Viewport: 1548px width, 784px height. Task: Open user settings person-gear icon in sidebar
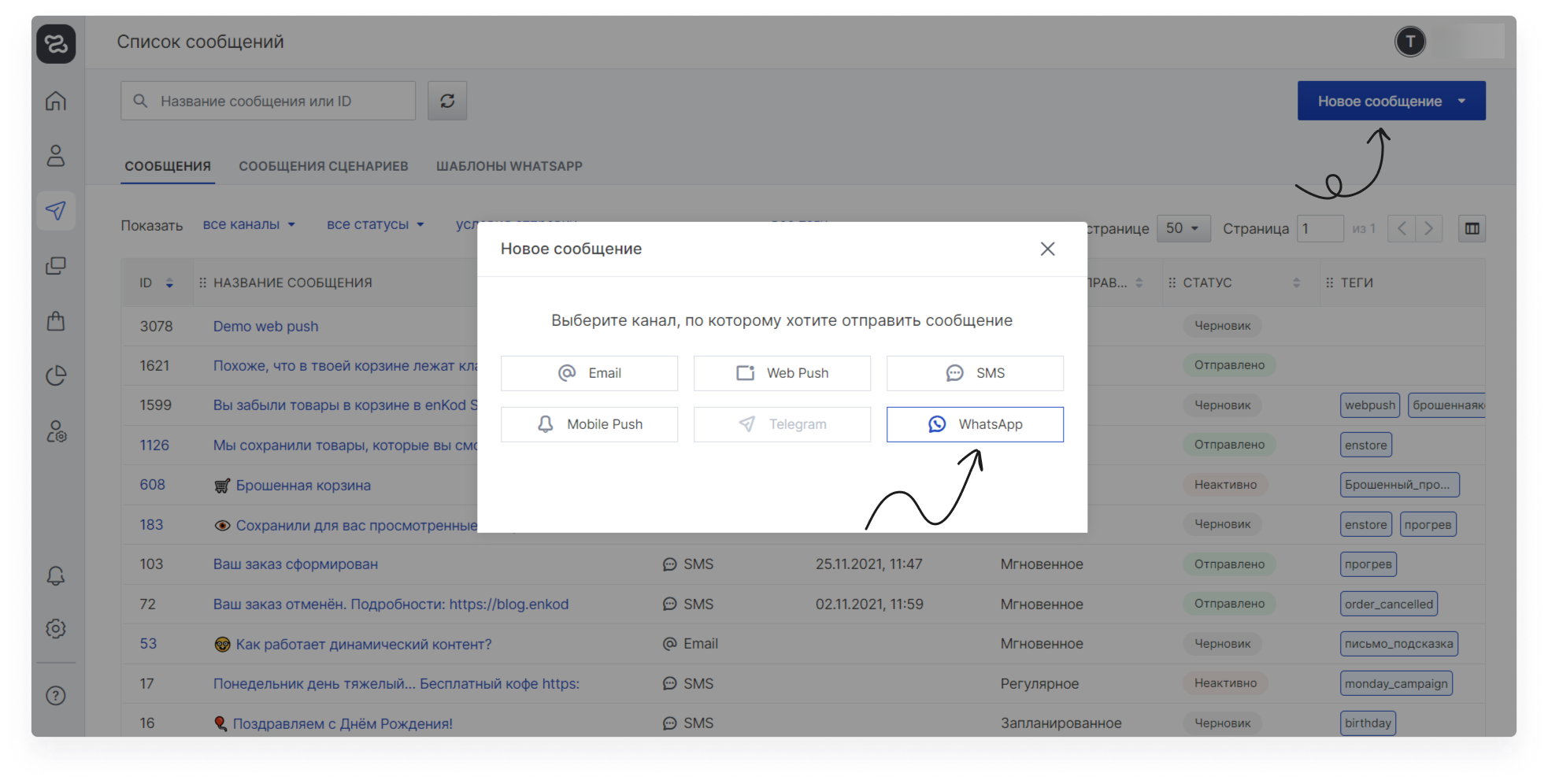[x=56, y=431]
